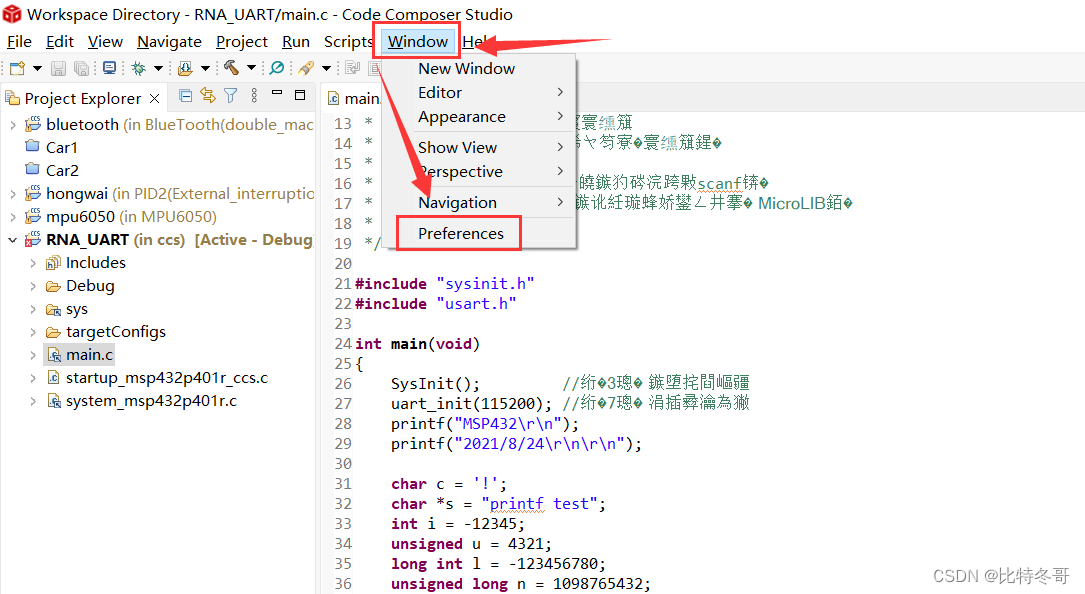Select the bluetooth project icon

pos(33,124)
